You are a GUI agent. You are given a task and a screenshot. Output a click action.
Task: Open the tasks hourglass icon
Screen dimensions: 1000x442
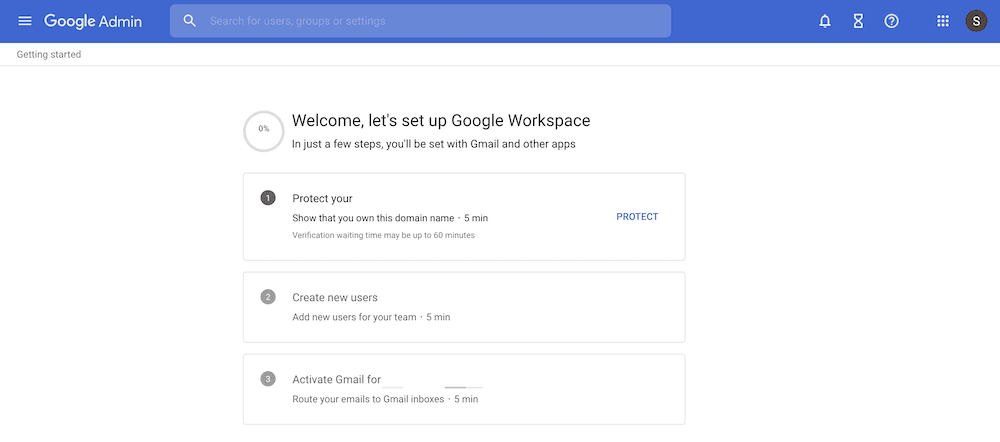coord(858,21)
